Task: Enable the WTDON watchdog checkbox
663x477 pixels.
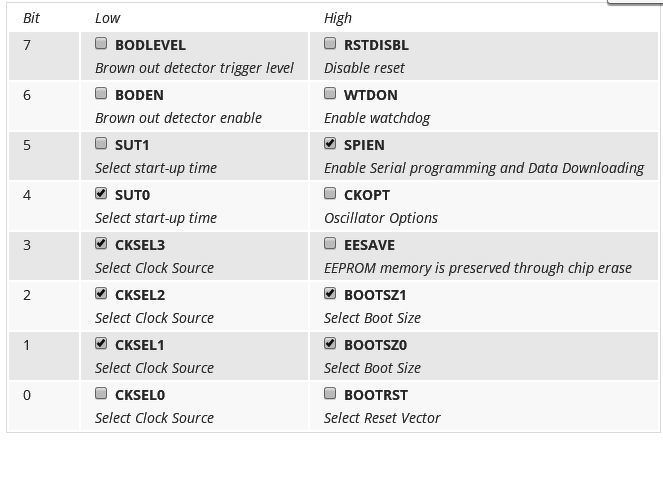Action: point(330,94)
